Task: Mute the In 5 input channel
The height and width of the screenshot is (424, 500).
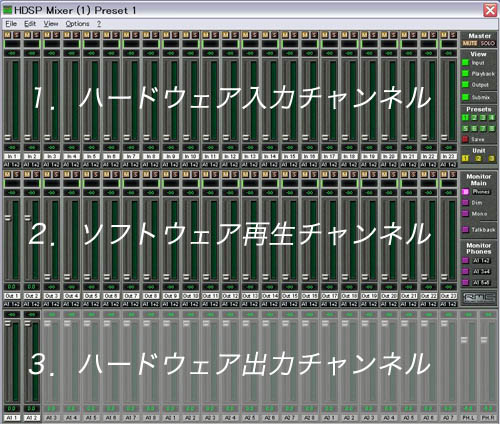Action: point(87,35)
